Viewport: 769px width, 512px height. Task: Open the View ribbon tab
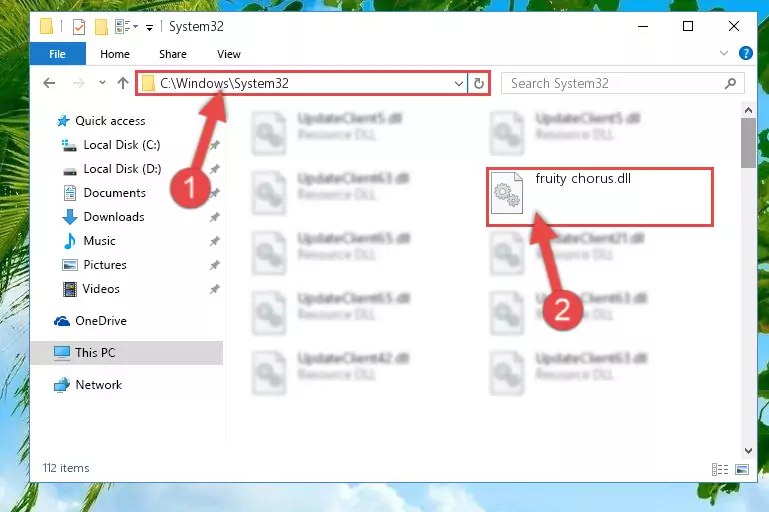point(229,54)
